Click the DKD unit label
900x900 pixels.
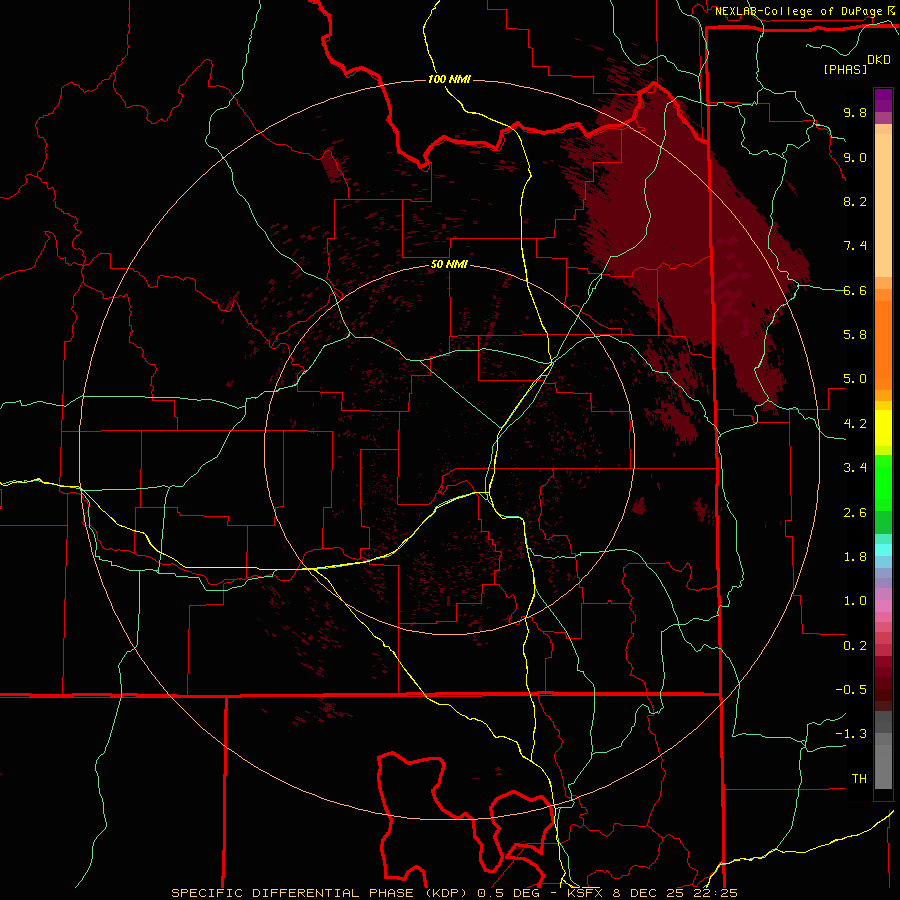[878, 60]
